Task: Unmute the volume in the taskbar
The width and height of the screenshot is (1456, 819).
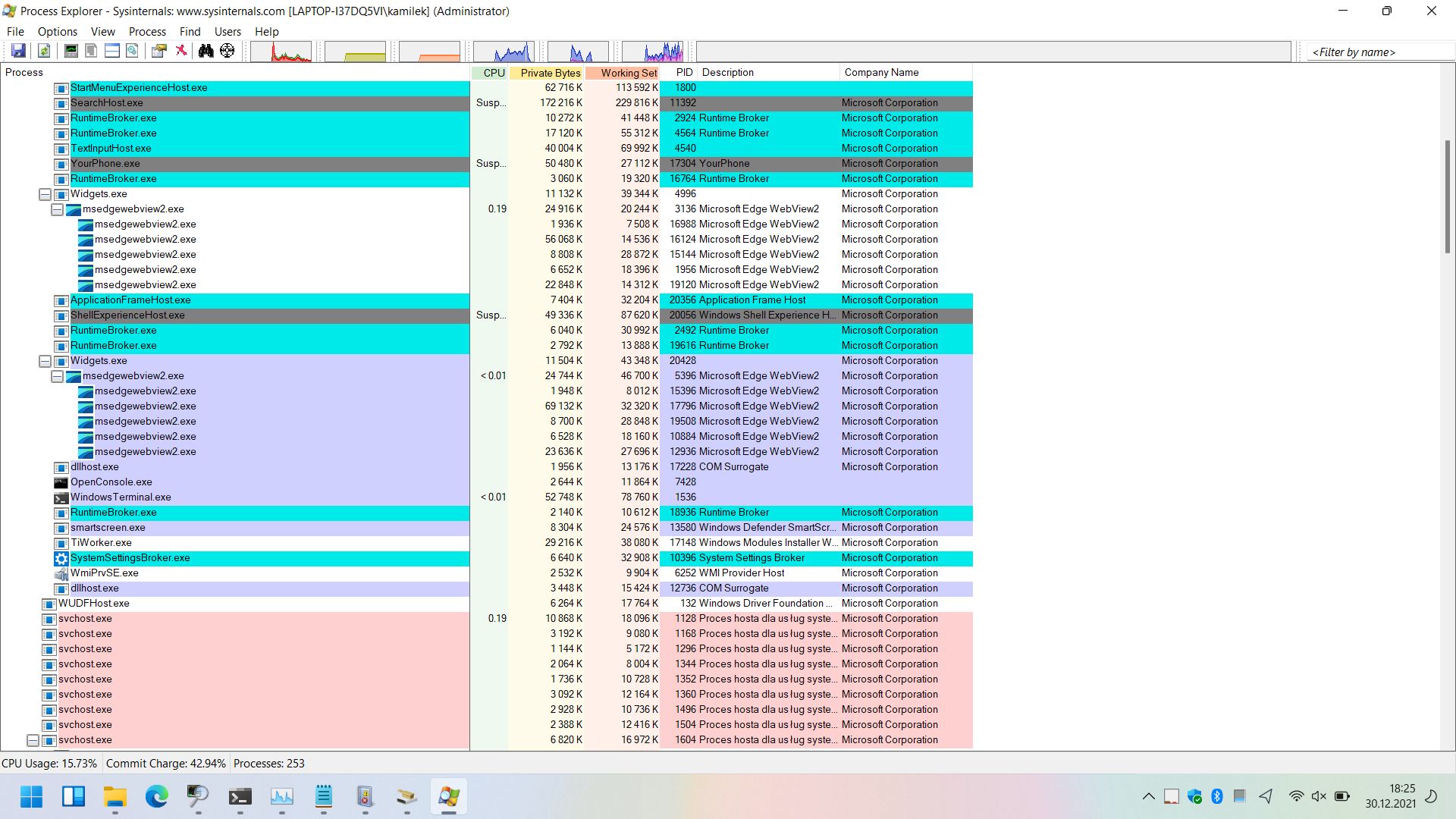Action: [x=1318, y=796]
